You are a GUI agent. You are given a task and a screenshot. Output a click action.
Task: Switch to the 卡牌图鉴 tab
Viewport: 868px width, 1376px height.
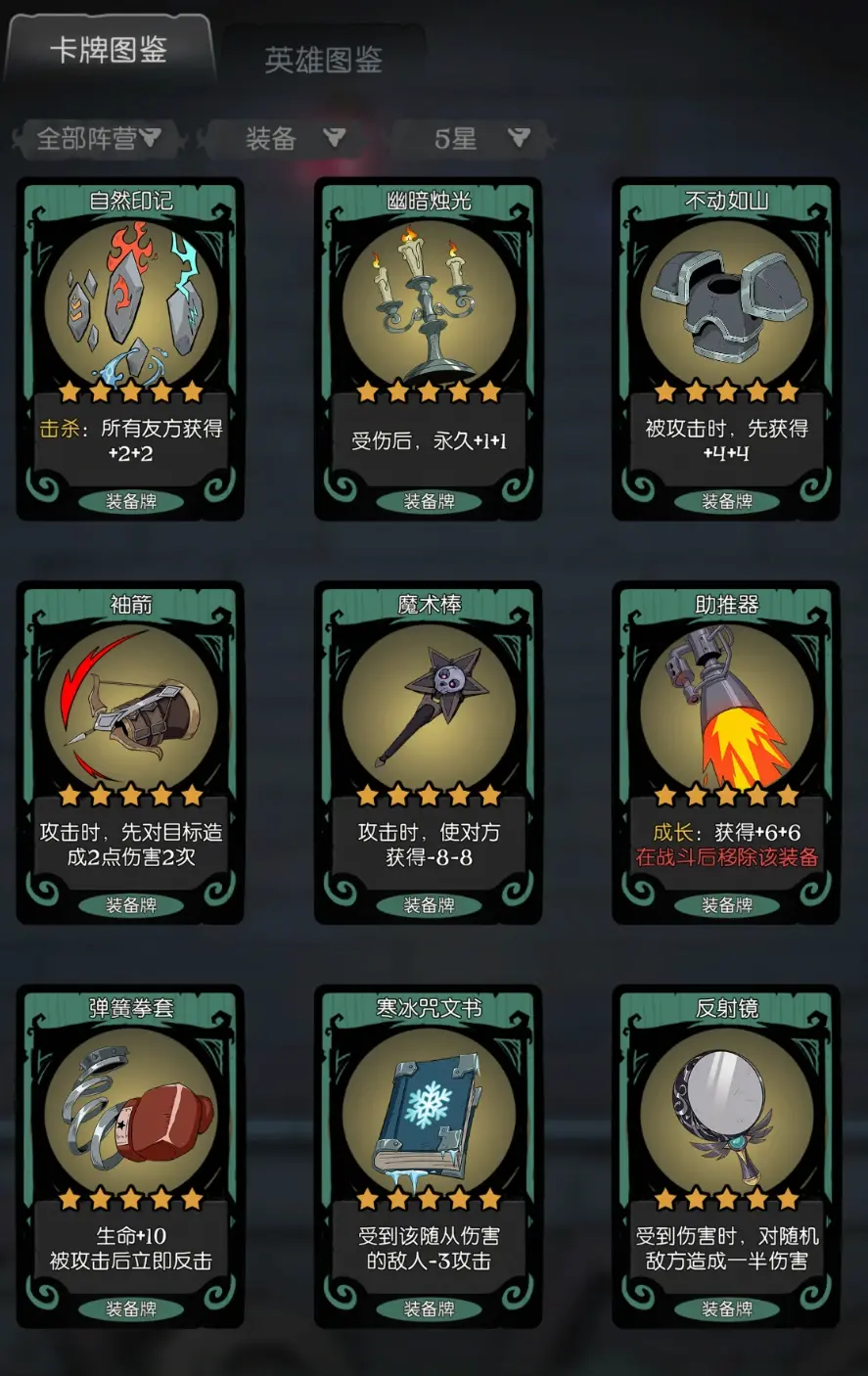(110, 51)
